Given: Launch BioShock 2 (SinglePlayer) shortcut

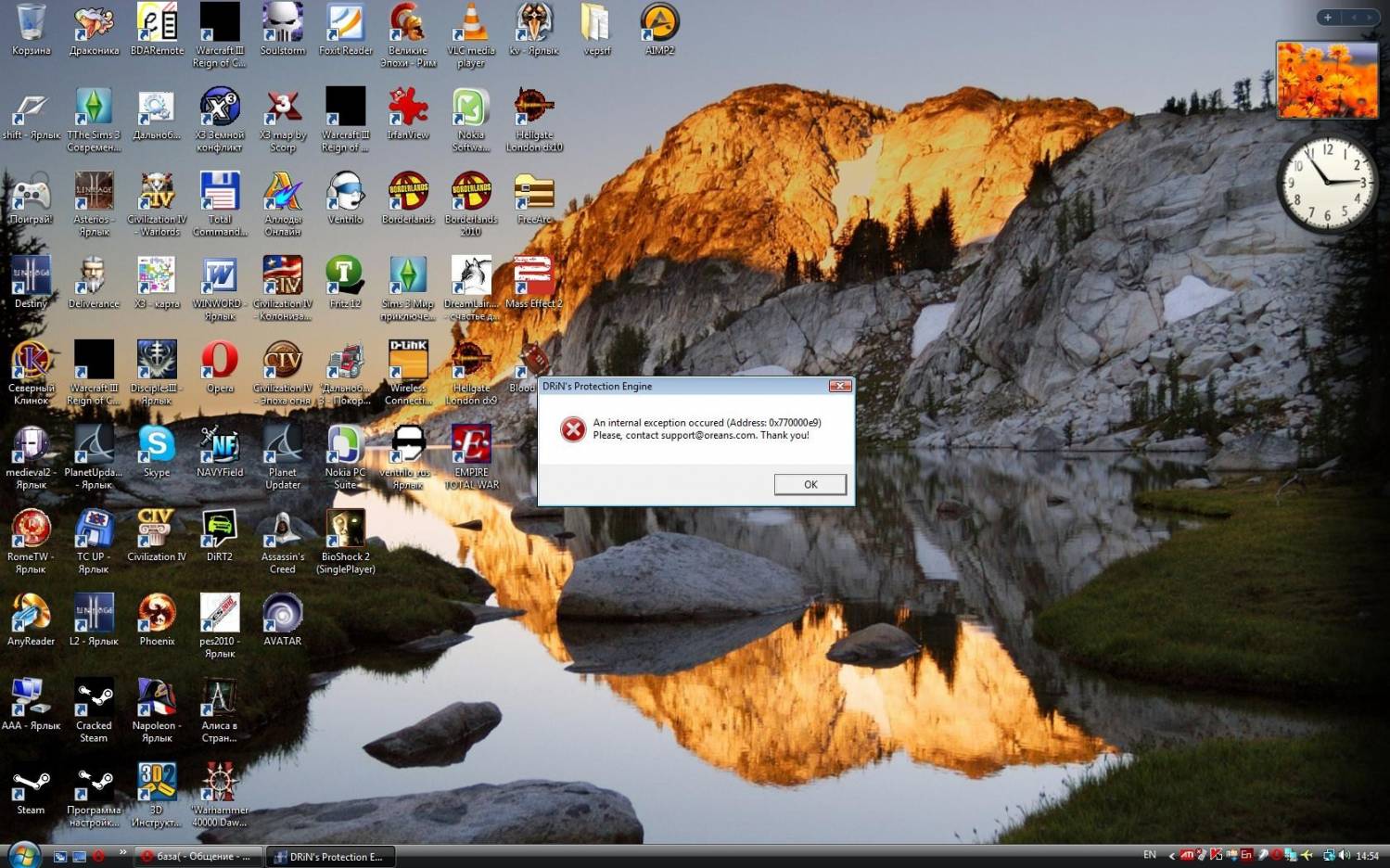Looking at the screenshot, I should [345, 530].
